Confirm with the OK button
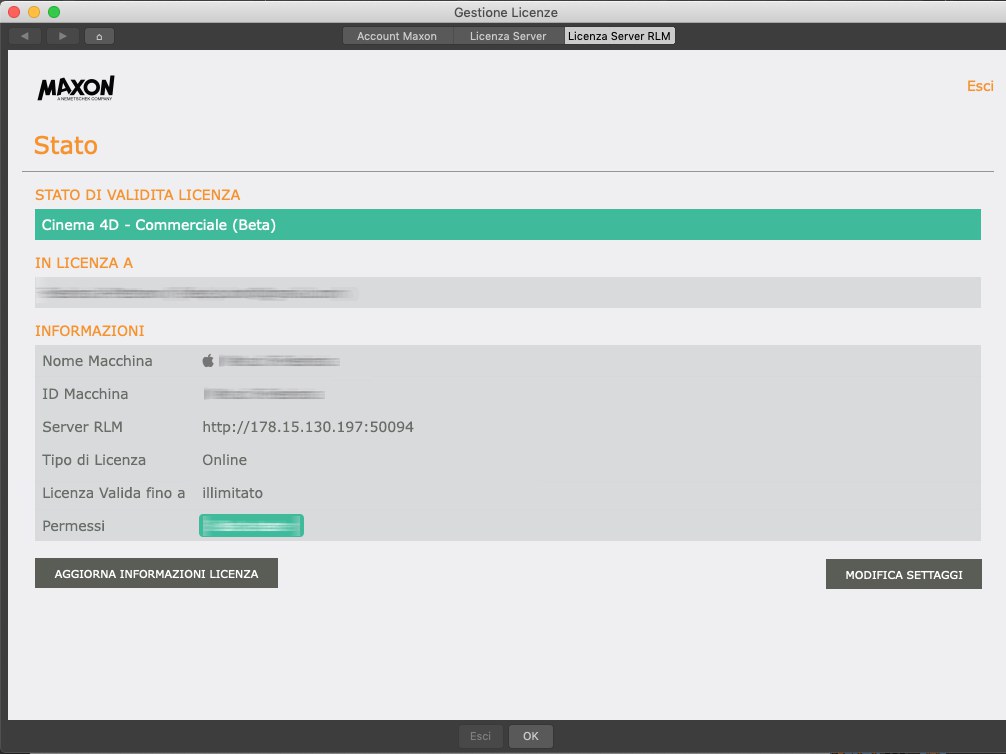Image resolution: width=1006 pixels, height=754 pixels. point(531,736)
